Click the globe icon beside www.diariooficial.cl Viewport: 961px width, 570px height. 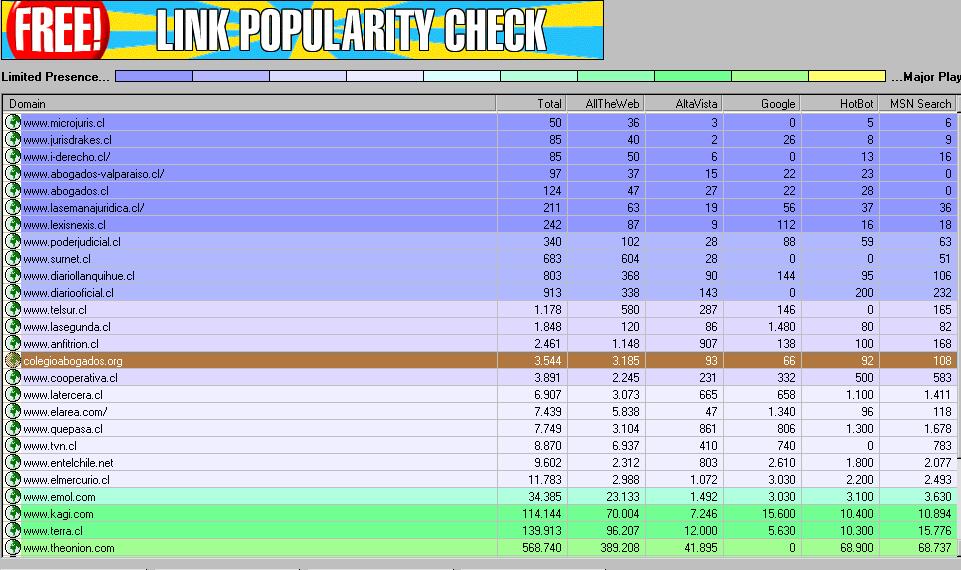pyautogui.click(x=13, y=293)
